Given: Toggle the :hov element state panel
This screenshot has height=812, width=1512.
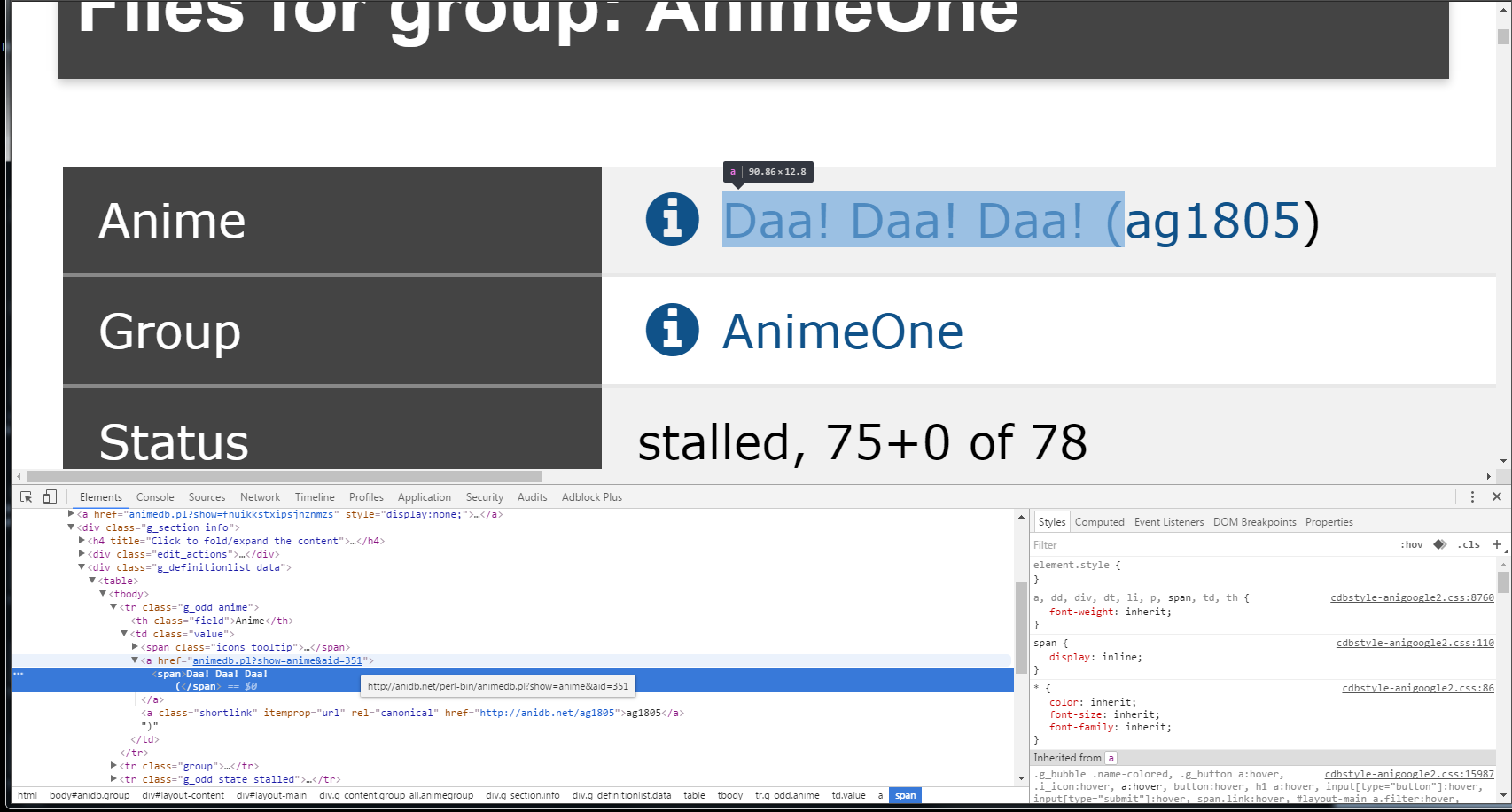Looking at the screenshot, I should point(1412,544).
